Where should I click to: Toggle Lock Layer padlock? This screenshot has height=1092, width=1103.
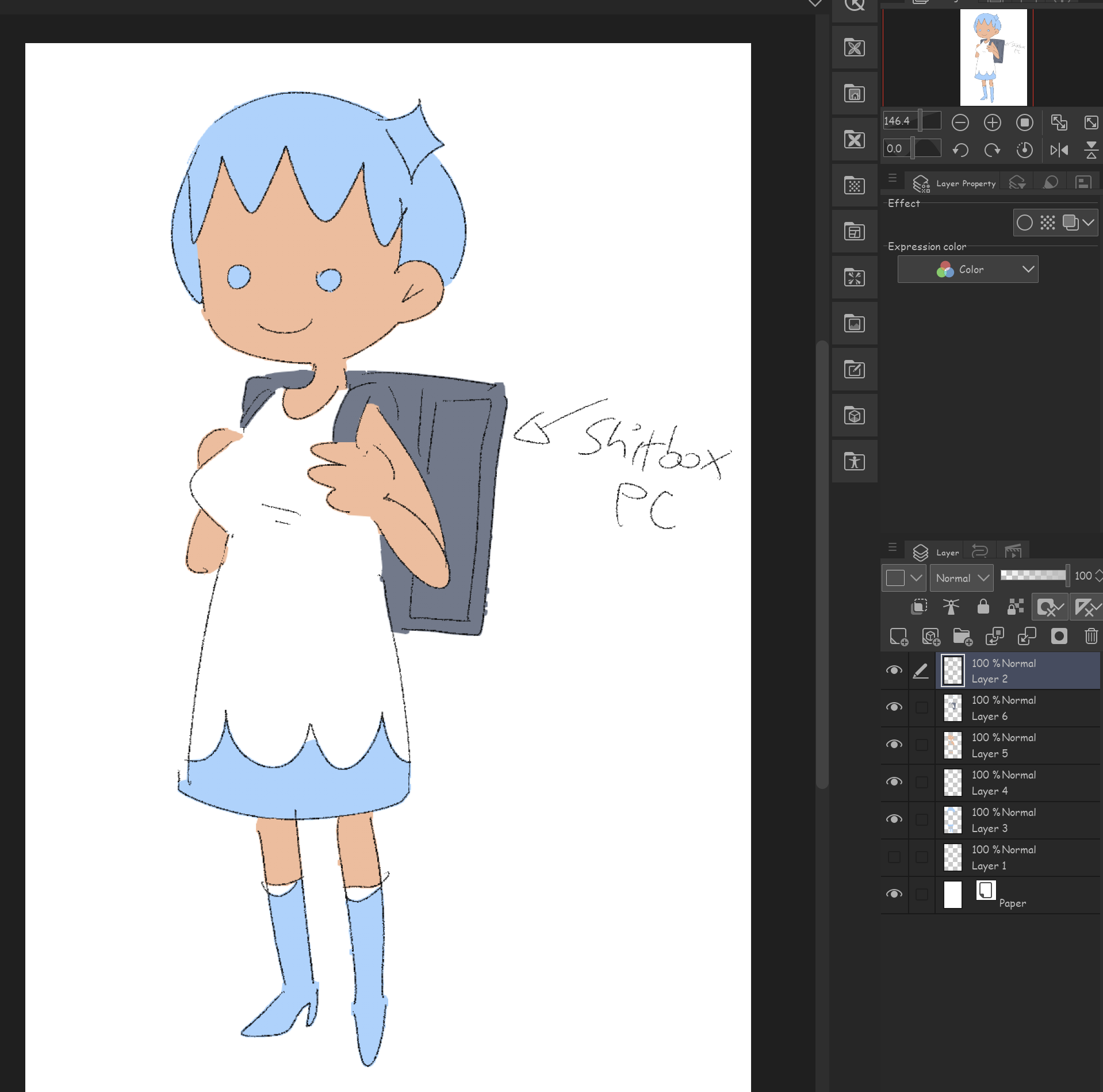pos(983,607)
